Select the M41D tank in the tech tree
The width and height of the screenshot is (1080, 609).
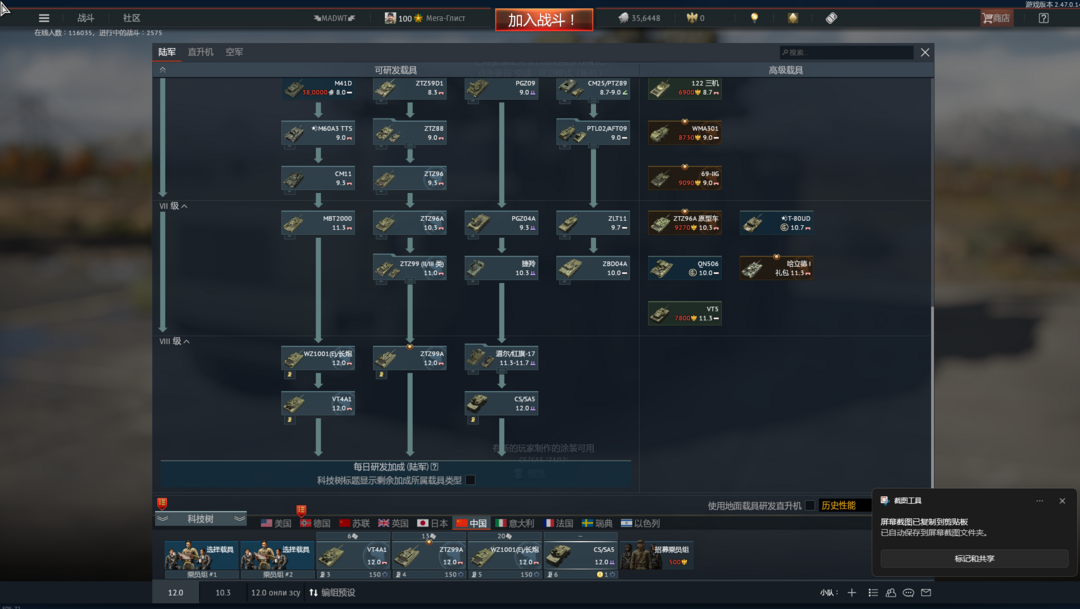click(x=318, y=88)
